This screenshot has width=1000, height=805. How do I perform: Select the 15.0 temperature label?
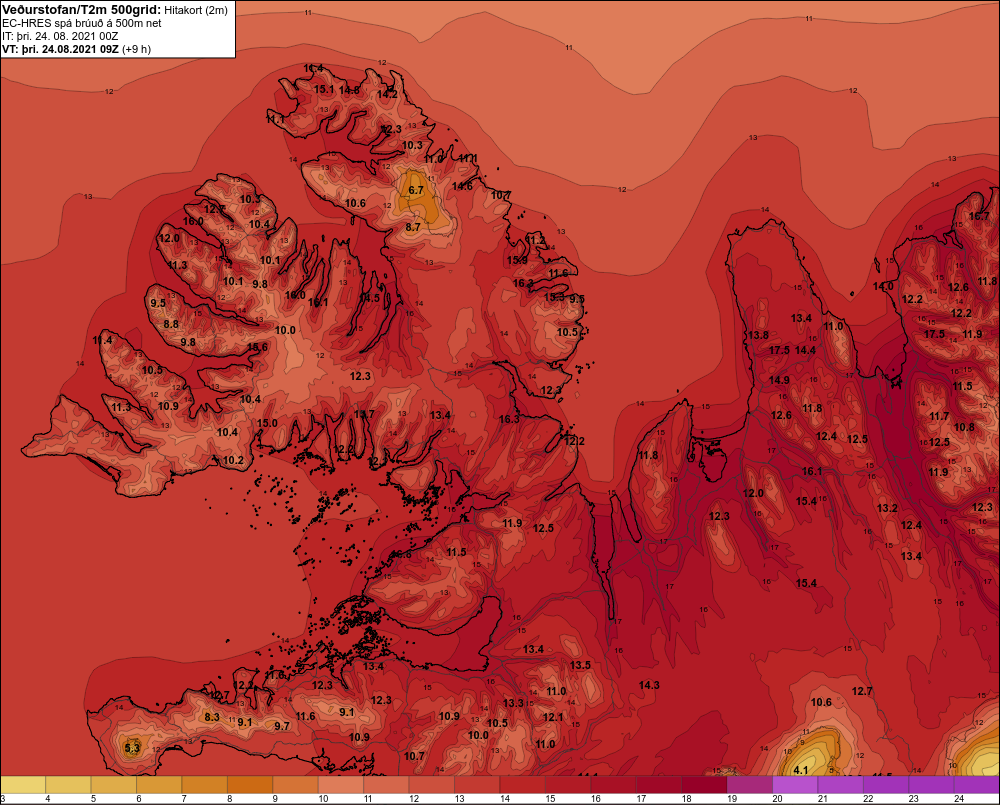tap(267, 423)
